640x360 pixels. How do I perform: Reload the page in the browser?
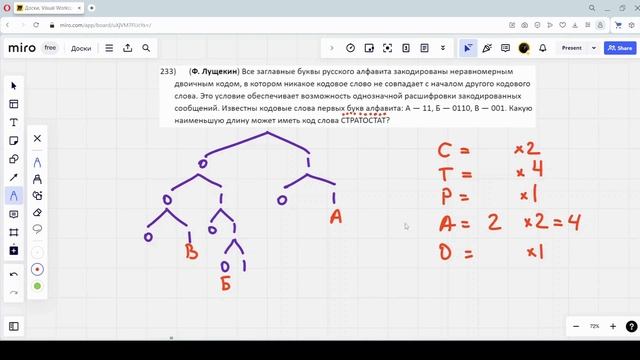pyautogui.click(x=36, y=25)
